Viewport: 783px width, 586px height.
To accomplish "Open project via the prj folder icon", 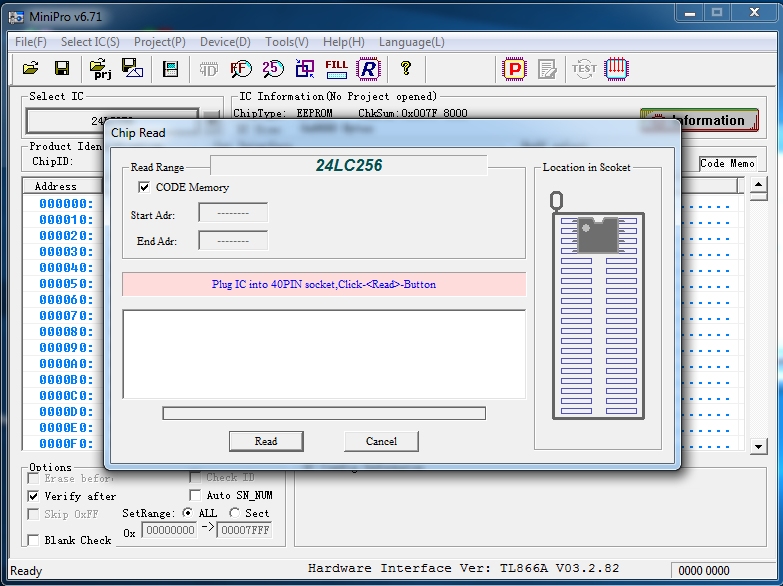I will (100, 68).
